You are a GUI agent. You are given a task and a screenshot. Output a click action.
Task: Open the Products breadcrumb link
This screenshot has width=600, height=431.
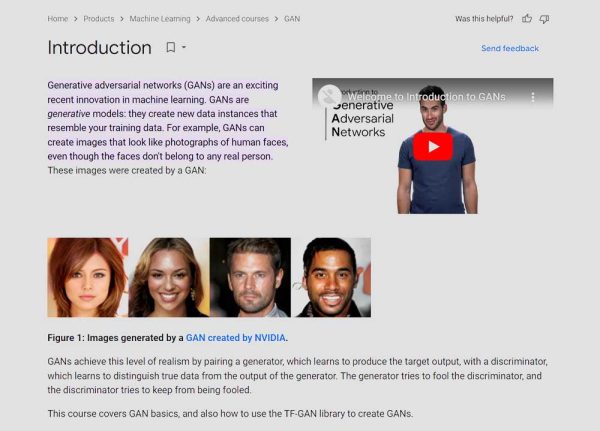pos(99,19)
